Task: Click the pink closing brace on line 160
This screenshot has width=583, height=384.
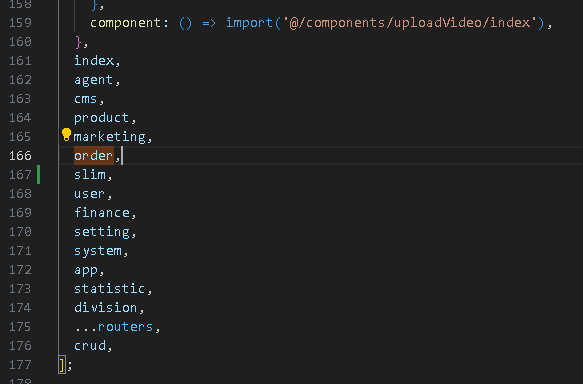Action: [78, 42]
